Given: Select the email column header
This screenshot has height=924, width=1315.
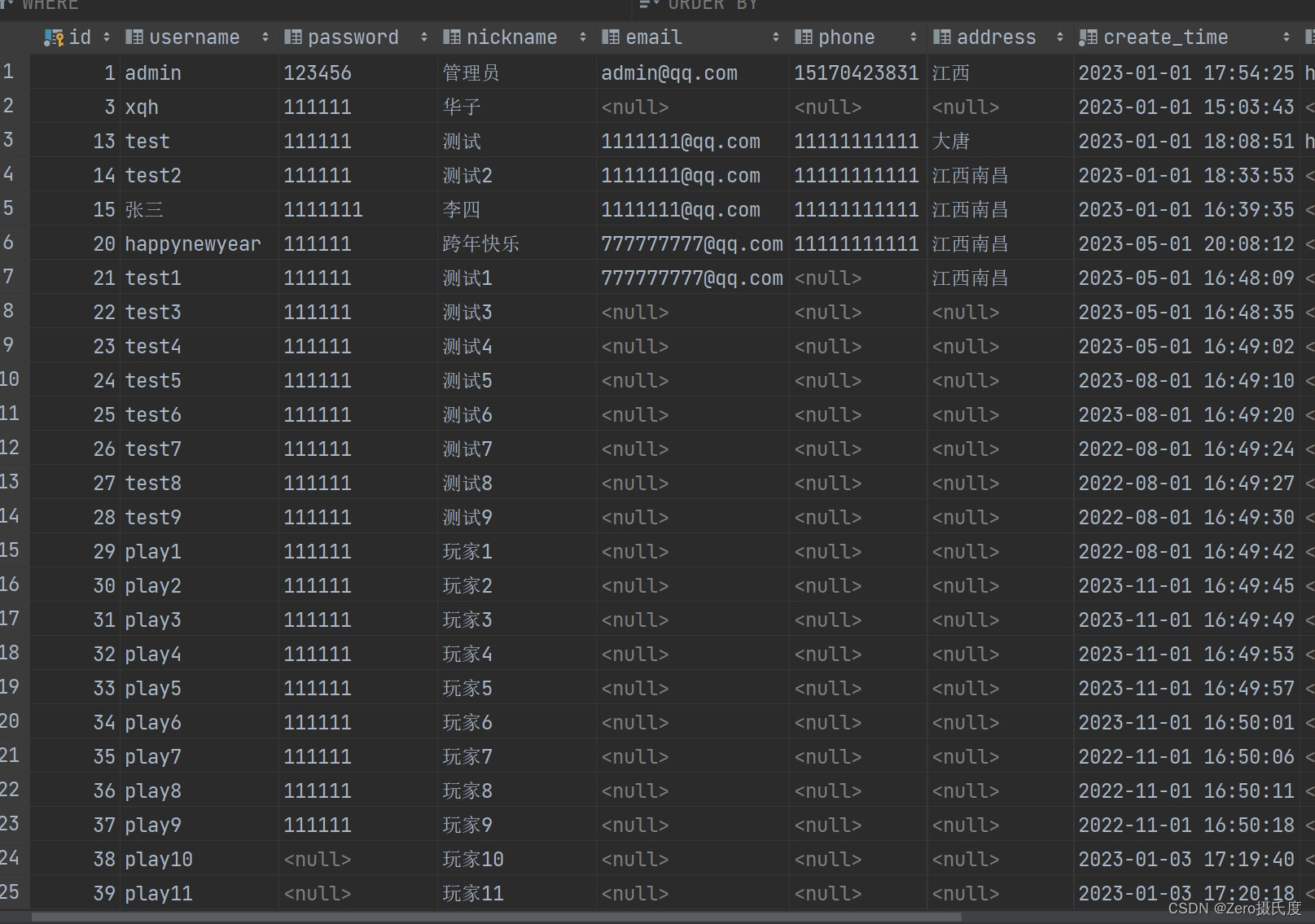Looking at the screenshot, I should [x=692, y=37].
